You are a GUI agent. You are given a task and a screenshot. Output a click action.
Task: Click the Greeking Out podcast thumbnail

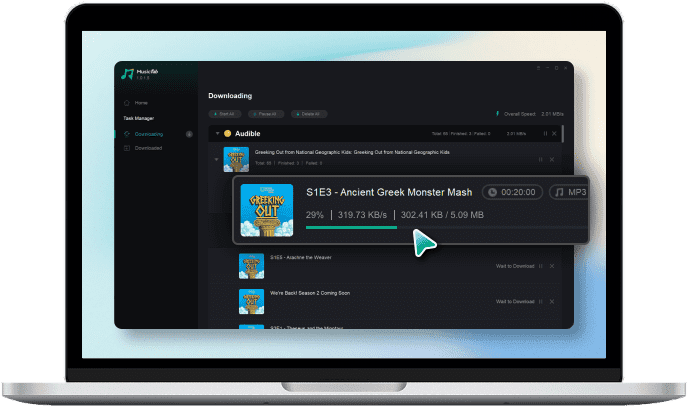[236, 159]
